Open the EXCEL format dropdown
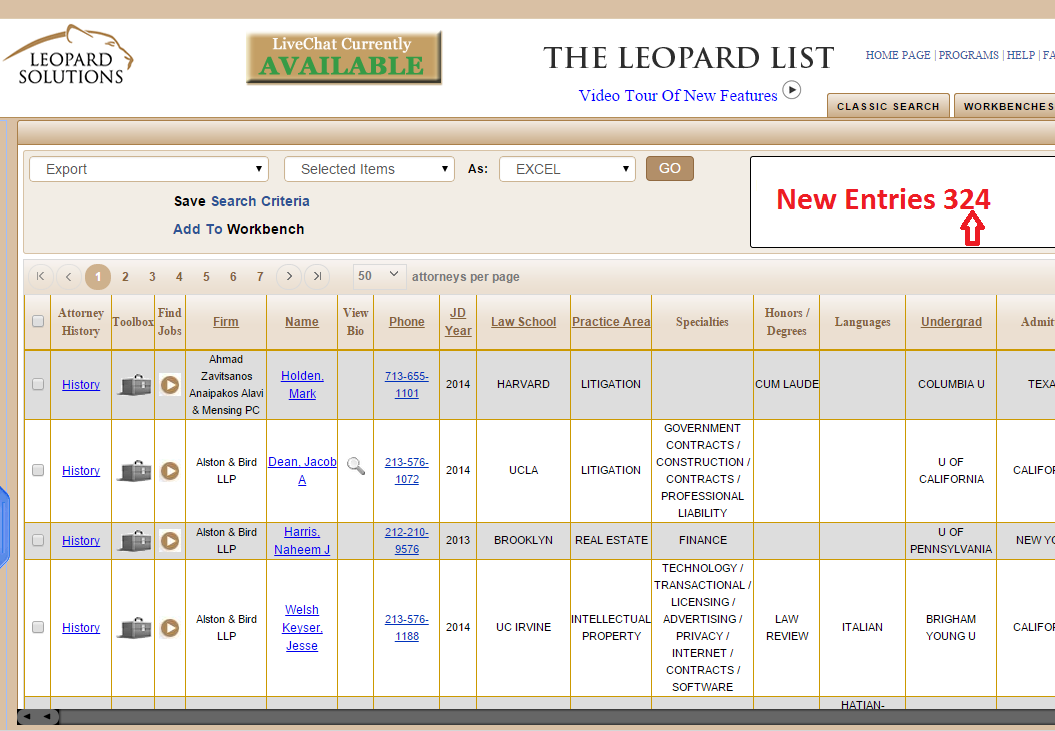This screenshot has width=1055, height=731. [x=567, y=169]
